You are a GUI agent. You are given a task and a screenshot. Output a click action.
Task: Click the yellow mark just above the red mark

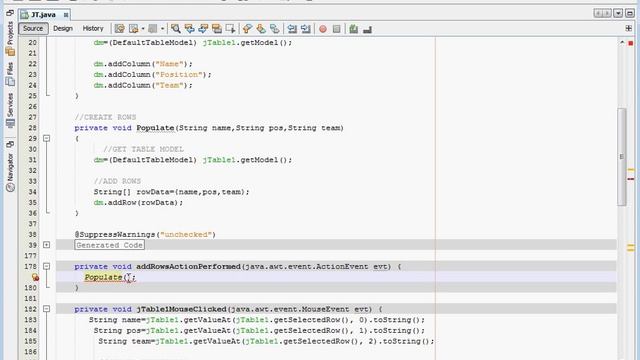tap(631, 170)
